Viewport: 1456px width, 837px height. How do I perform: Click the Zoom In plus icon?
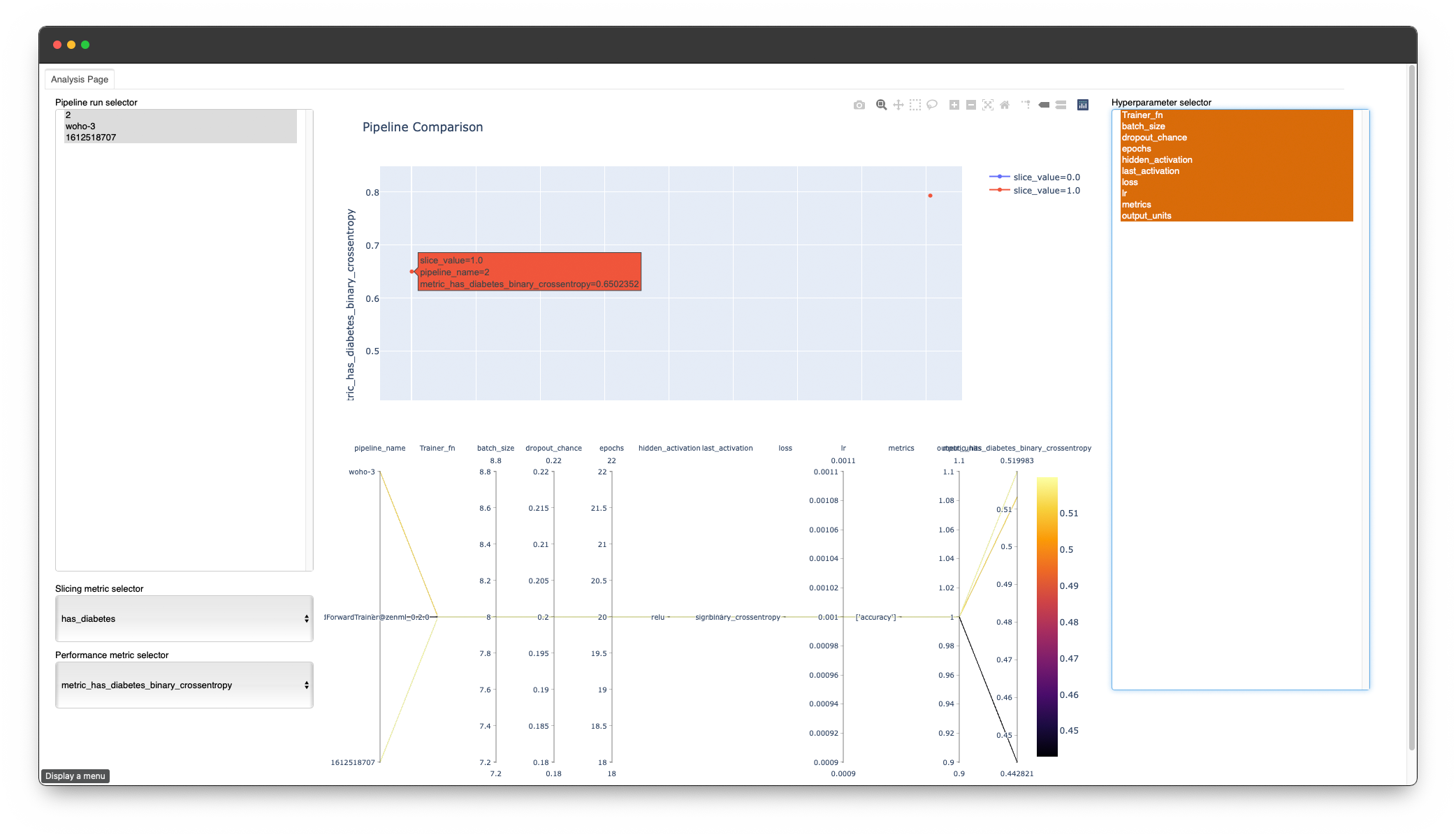[x=954, y=105]
